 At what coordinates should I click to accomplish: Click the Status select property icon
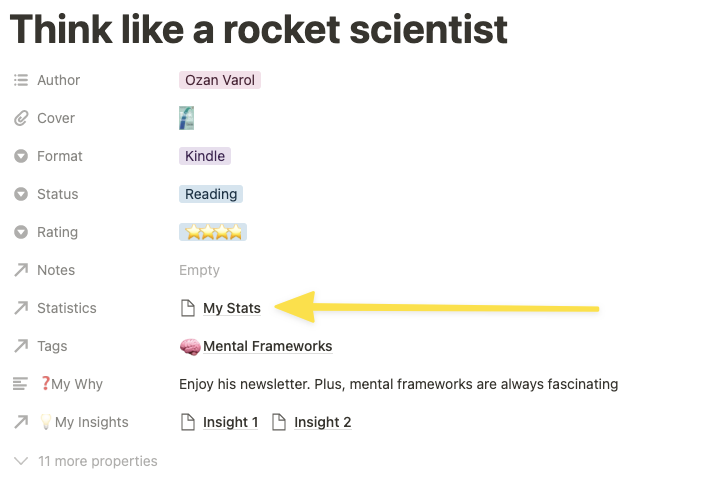pos(21,194)
